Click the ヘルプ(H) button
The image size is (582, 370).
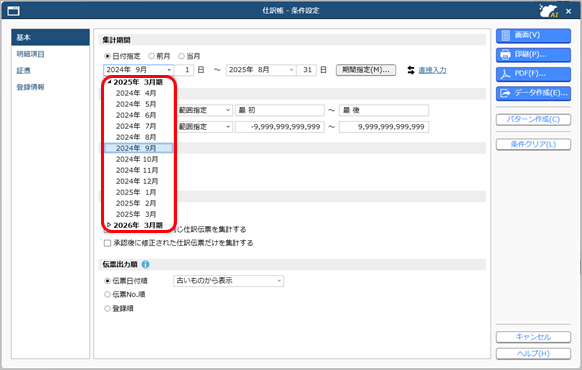point(533,354)
